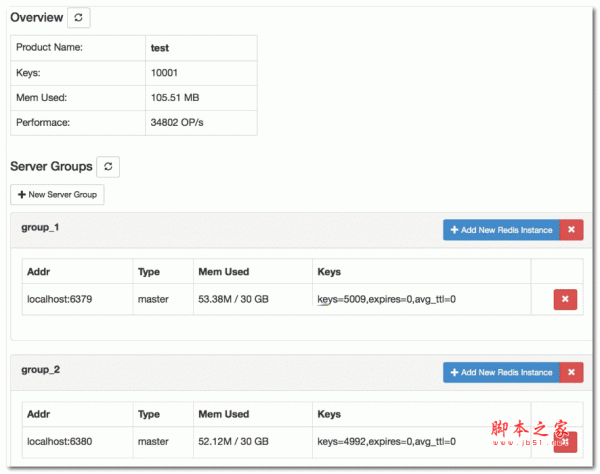Screen dimensions: 600x474
Task: Click the localhost:6380 address cell
Action: tap(78, 442)
